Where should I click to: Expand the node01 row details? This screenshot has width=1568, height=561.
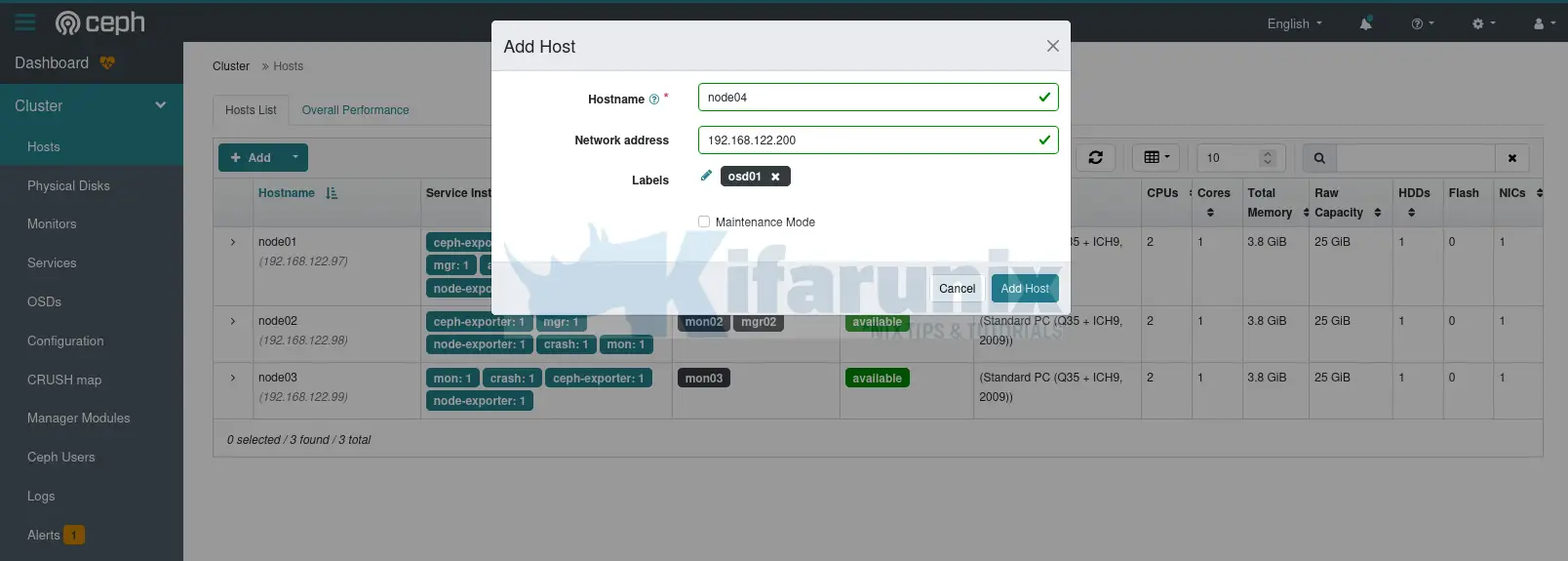tap(233, 242)
